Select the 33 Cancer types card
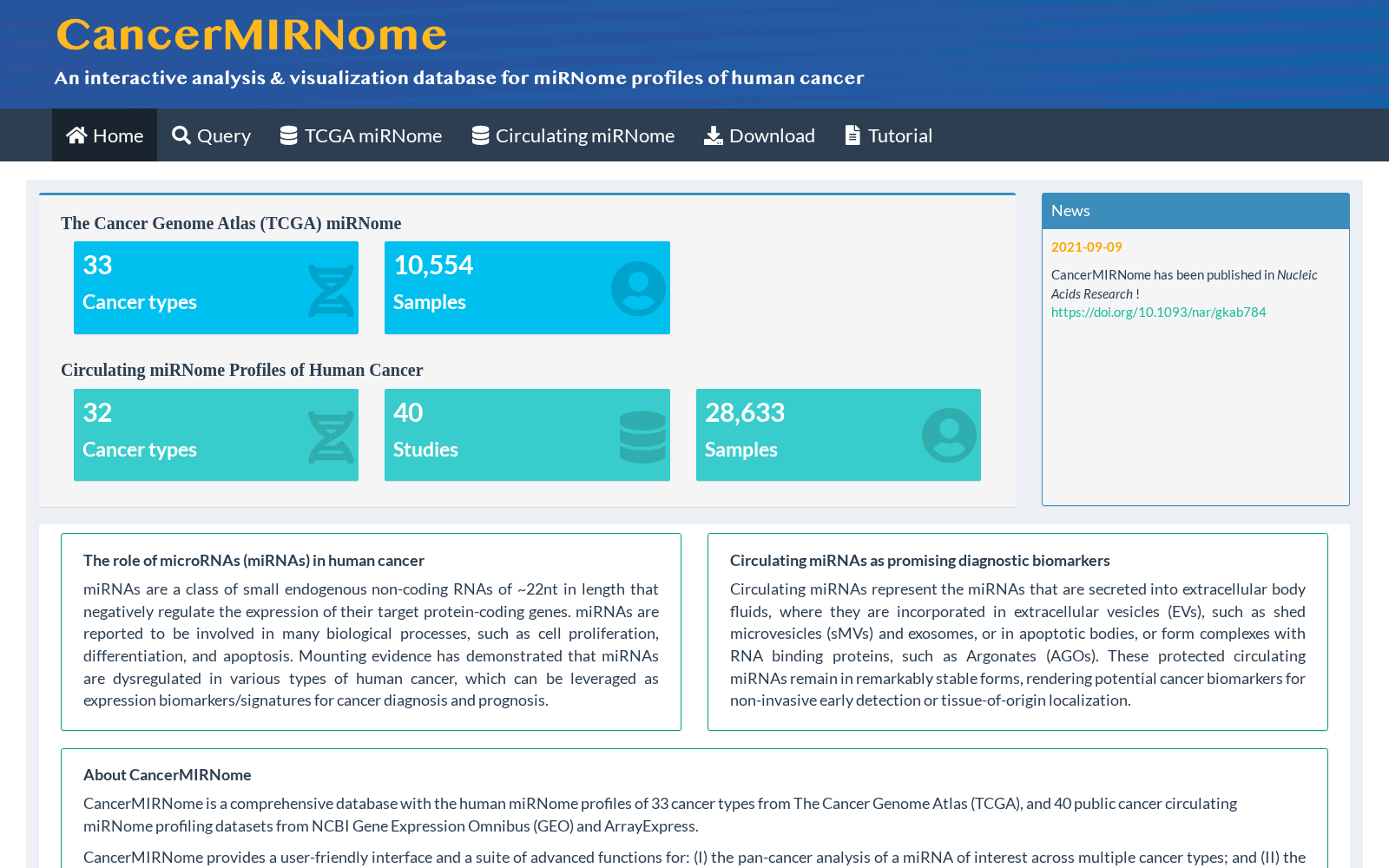The height and width of the screenshot is (868, 1389). [x=216, y=287]
